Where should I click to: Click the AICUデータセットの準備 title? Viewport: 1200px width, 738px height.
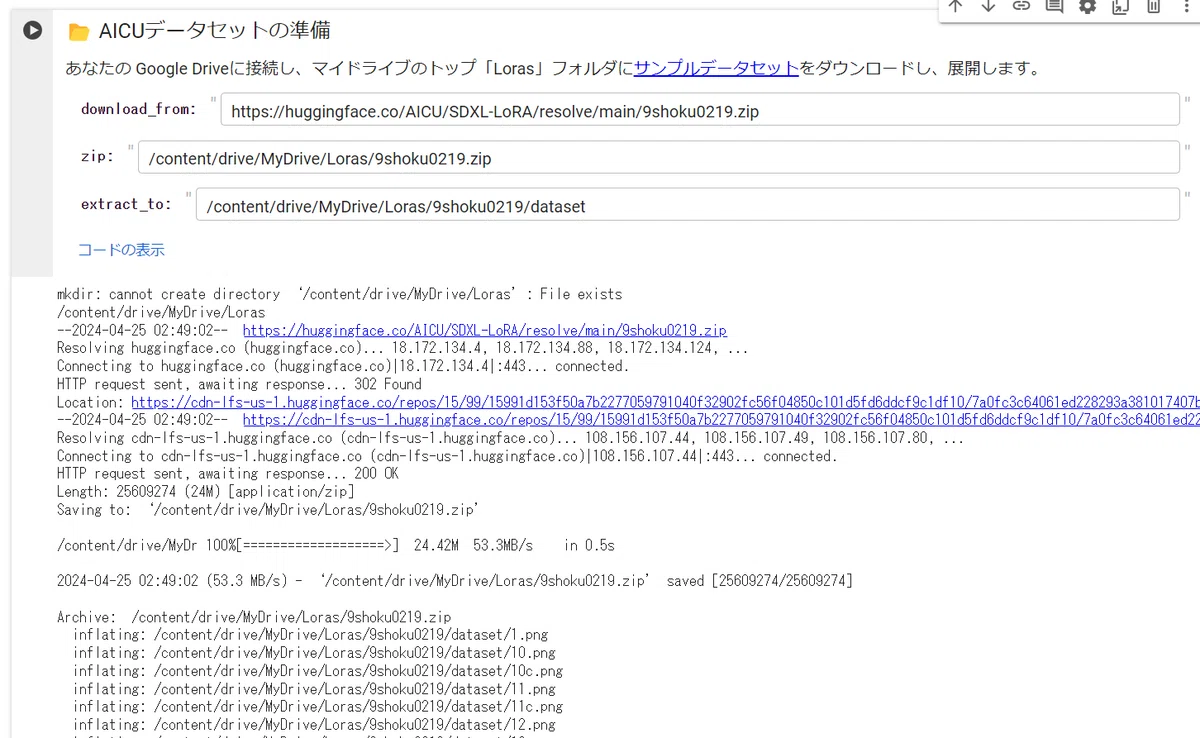point(214,31)
